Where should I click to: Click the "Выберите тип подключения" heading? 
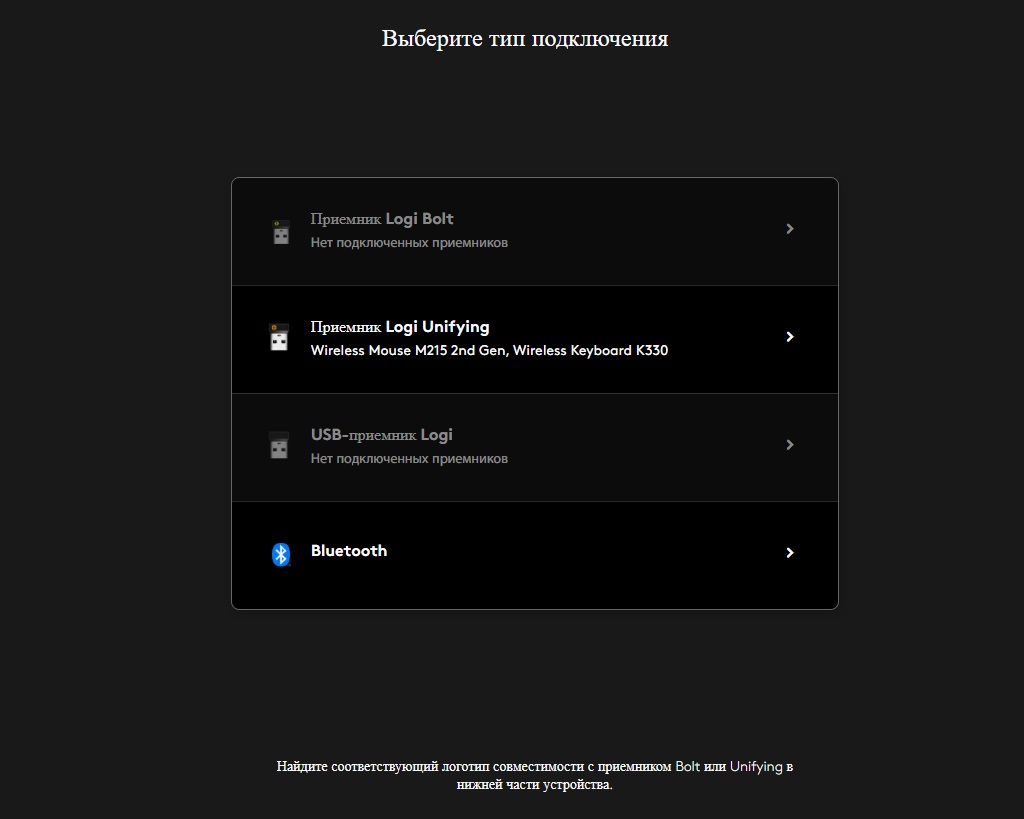(525, 39)
